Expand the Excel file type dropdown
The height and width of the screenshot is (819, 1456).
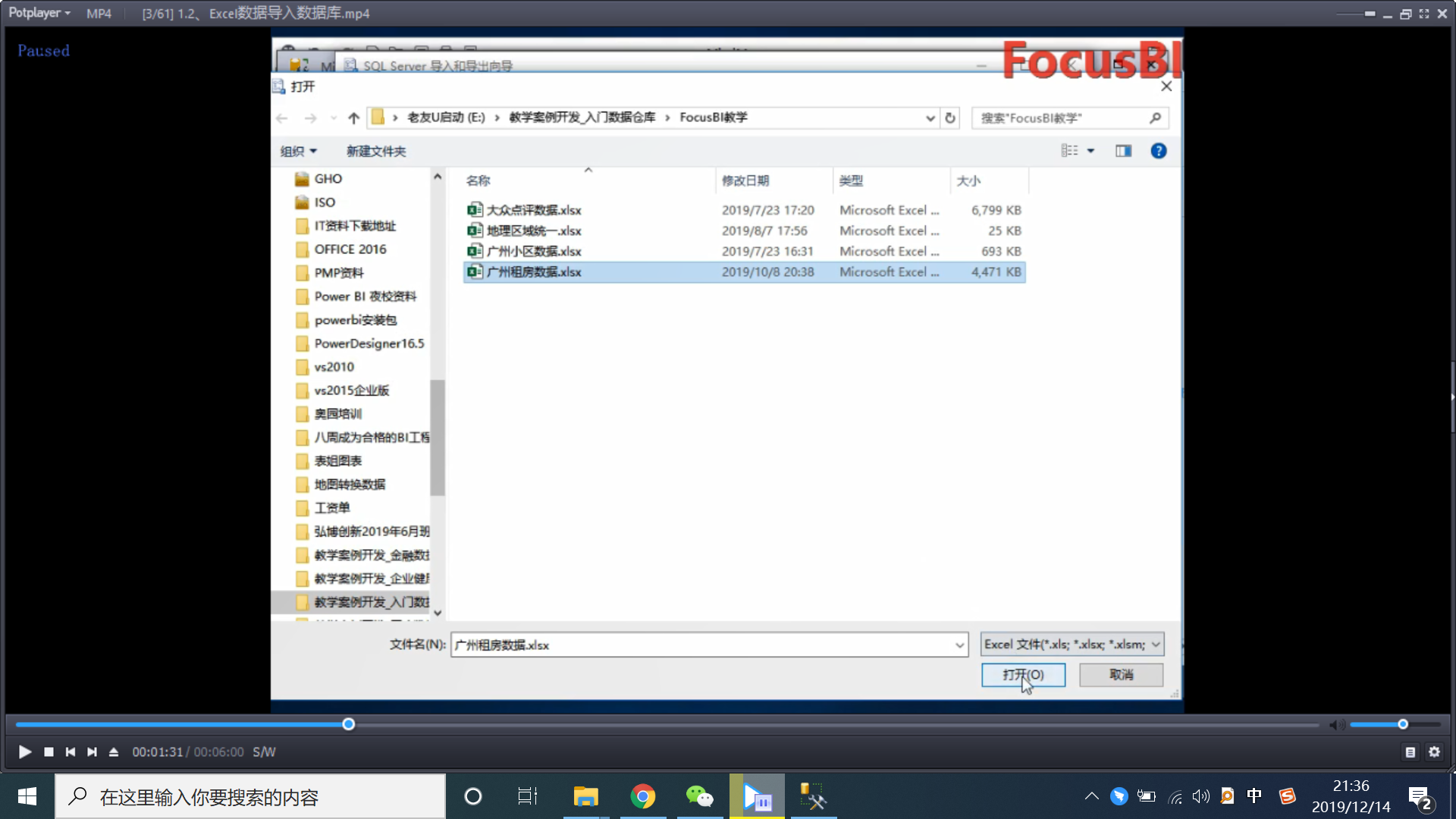point(1156,645)
